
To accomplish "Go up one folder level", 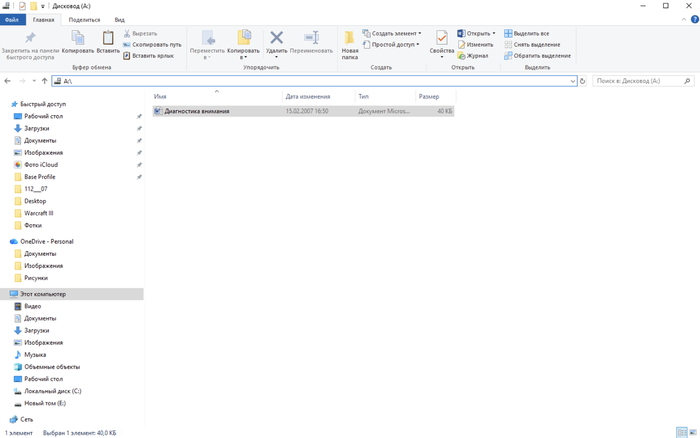I will click(44, 81).
